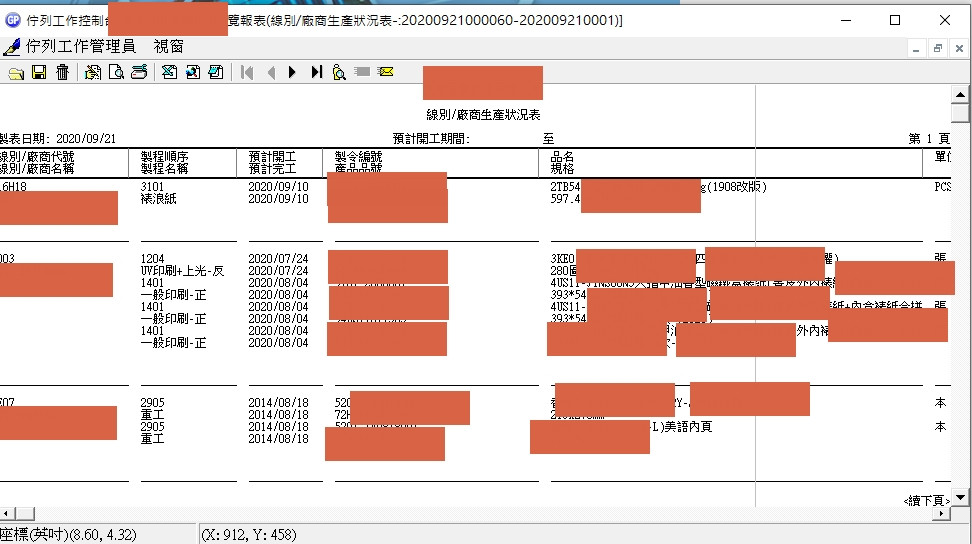Click the GP application icon in title bar
The image size is (972, 544).
tap(12, 20)
